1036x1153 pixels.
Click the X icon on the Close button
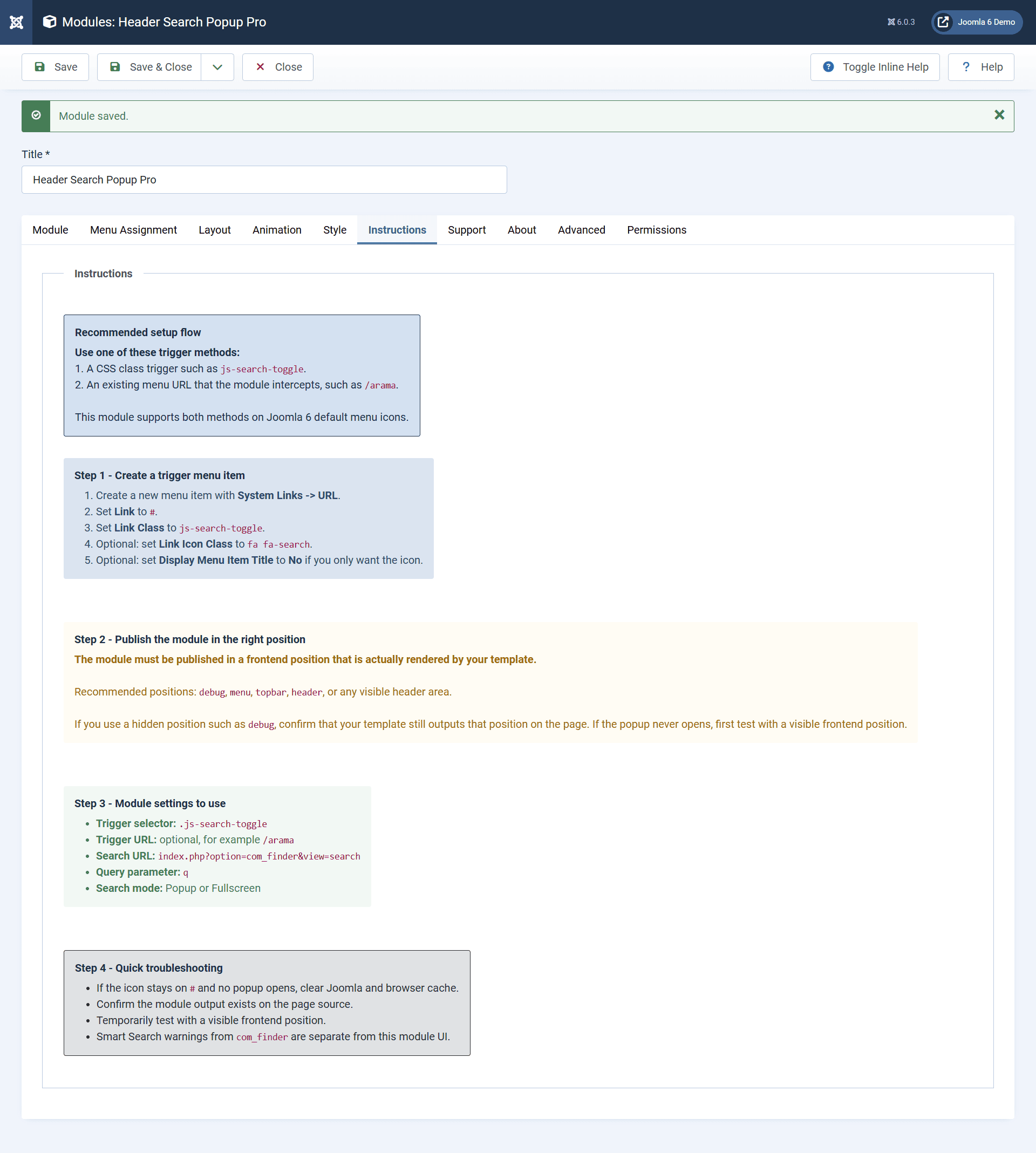tap(260, 66)
